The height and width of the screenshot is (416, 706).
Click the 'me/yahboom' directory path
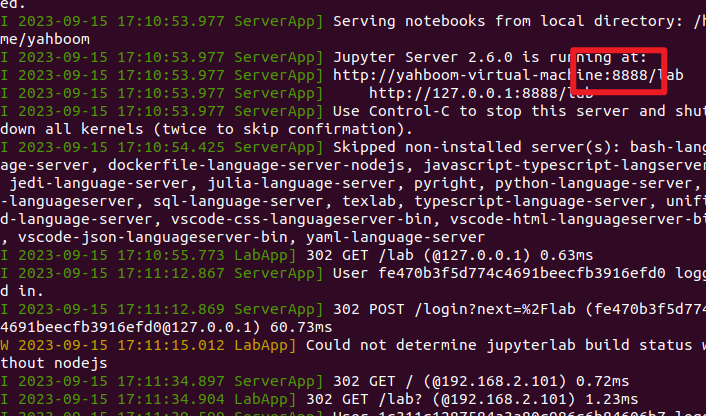coord(45,39)
